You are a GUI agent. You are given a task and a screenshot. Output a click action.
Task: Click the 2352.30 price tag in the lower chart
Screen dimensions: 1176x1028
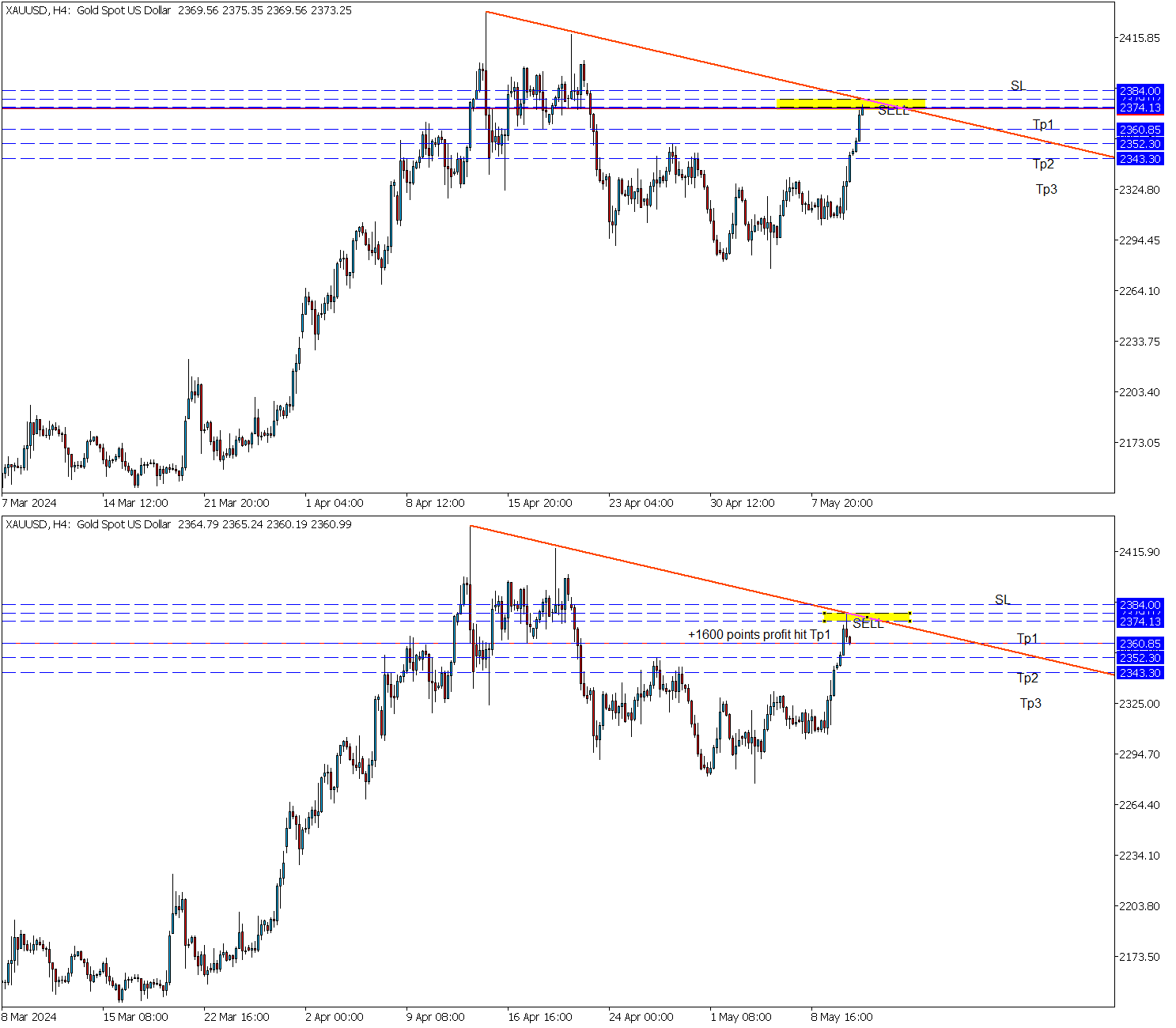pyautogui.click(x=1140, y=658)
